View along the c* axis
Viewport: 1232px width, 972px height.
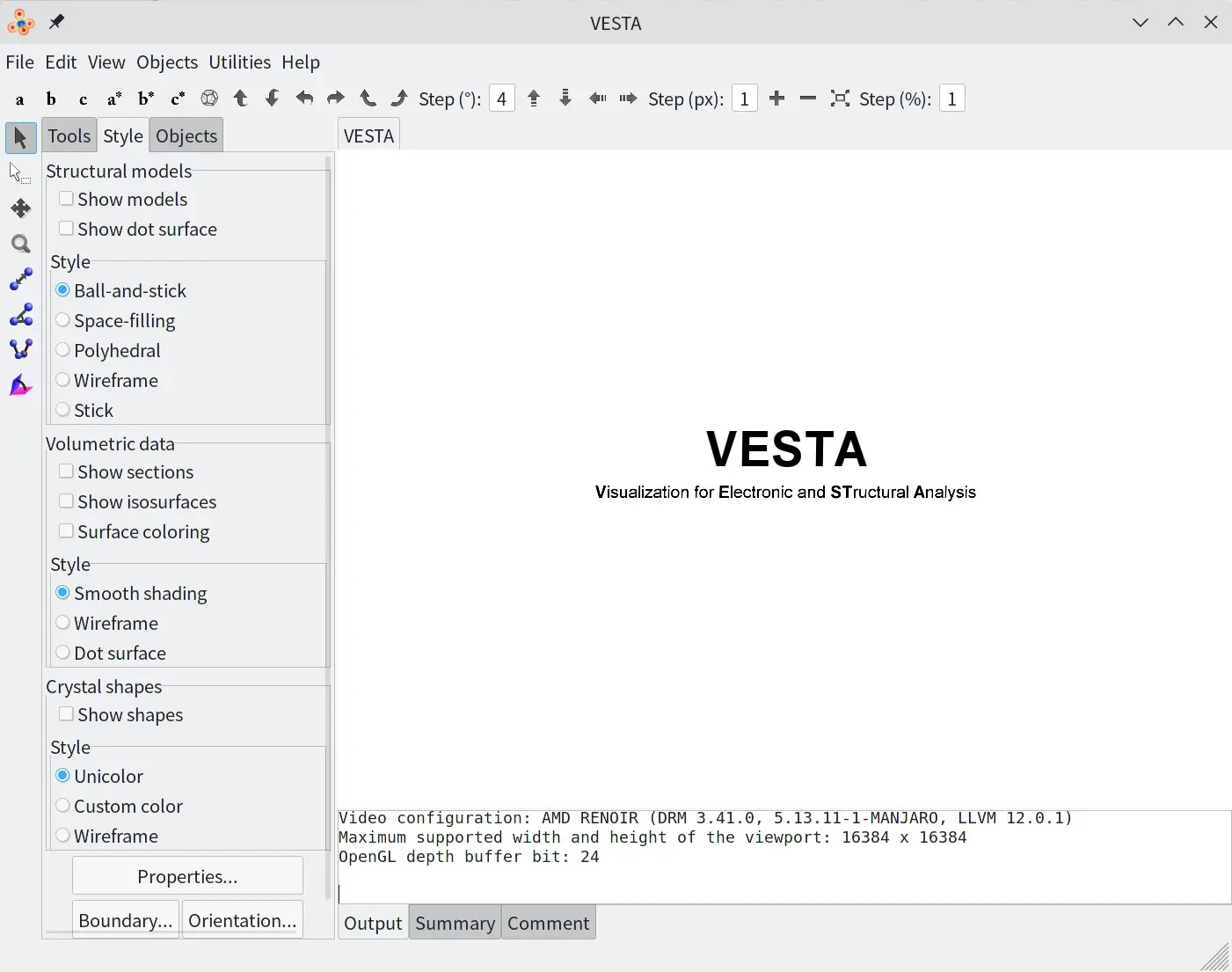point(178,99)
